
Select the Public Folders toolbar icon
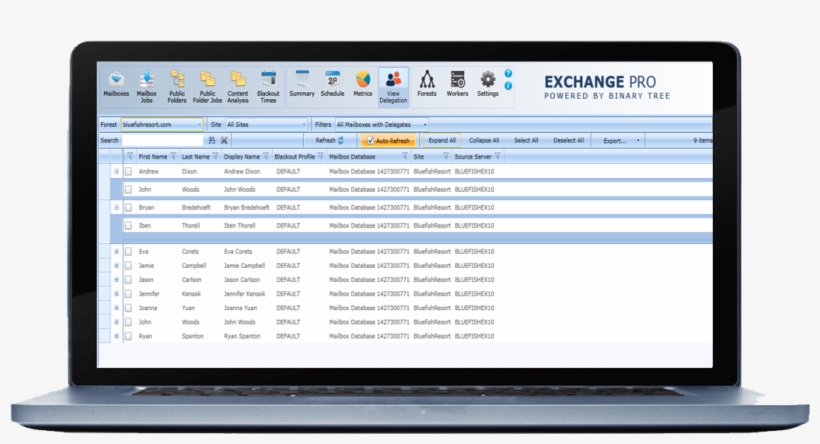pos(177,87)
